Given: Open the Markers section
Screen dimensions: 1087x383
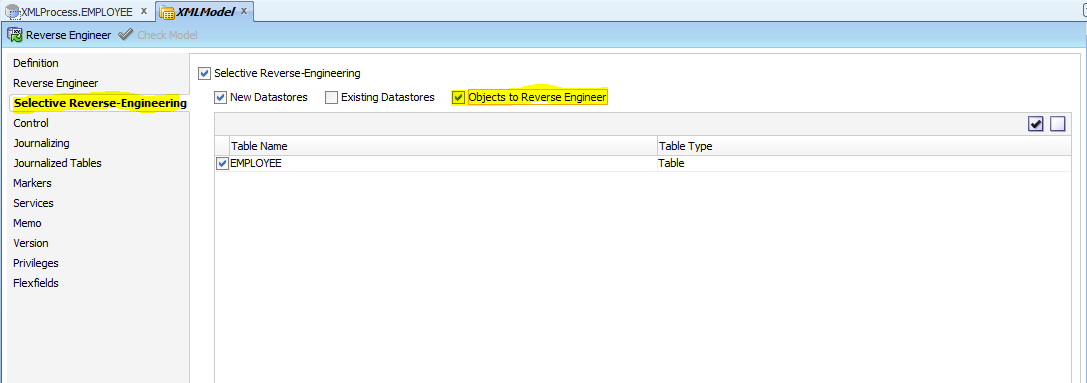Looking at the screenshot, I should point(33,183).
